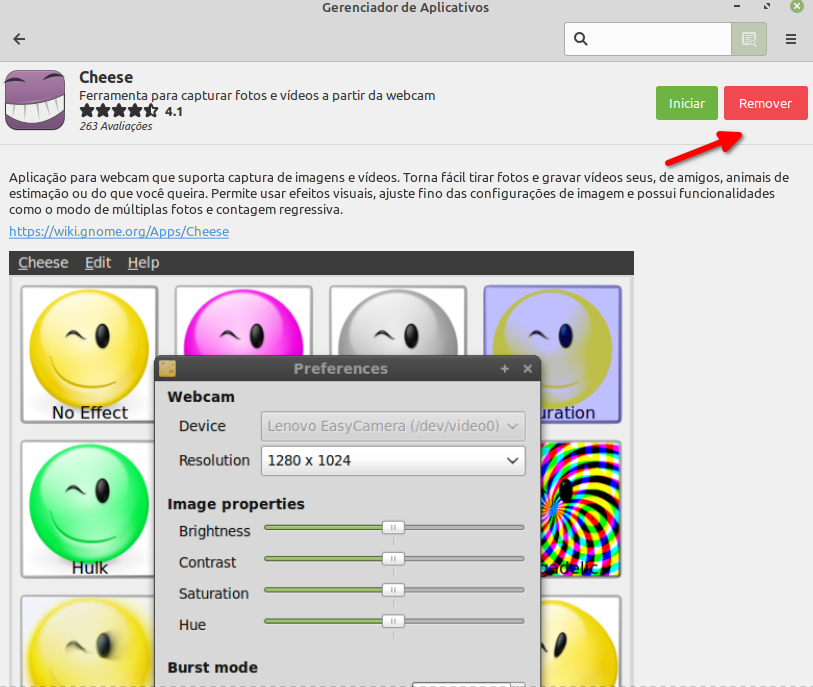The width and height of the screenshot is (813, 687).
Task: Maximize the Gerenciador de Aplicativos window
Action: coord(767,6)
